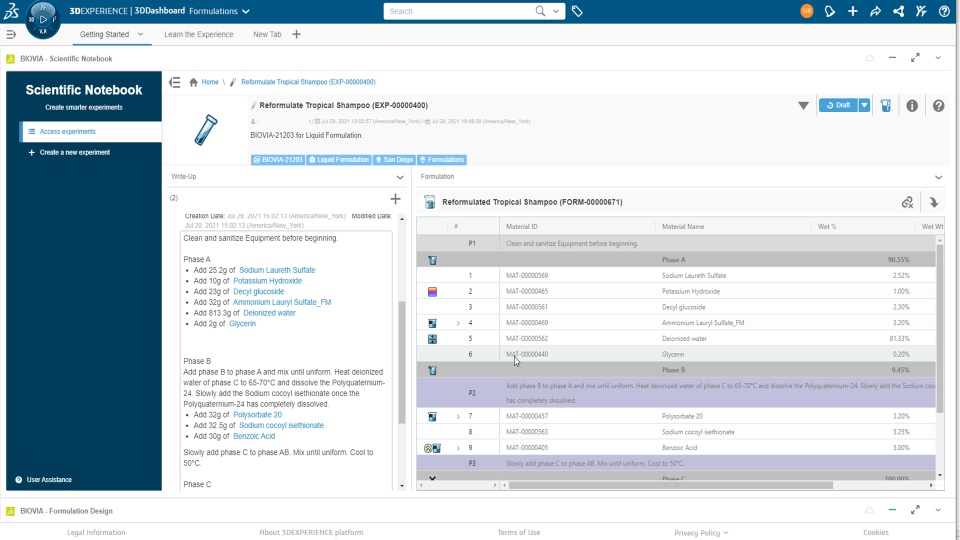Click the Phase A beaker icon
960x540 pixels.
[x=432, y=260]
